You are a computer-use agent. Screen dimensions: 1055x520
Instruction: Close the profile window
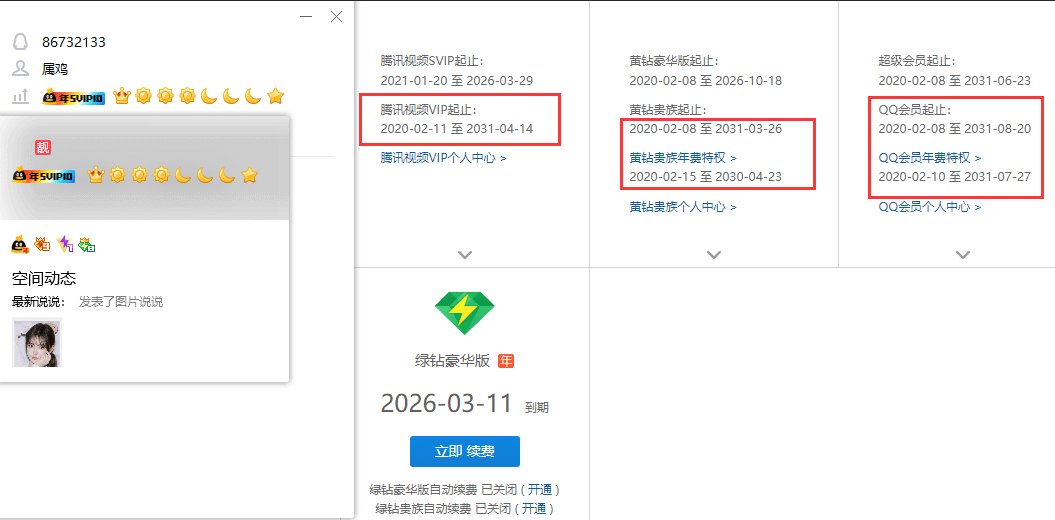pyautogui.click(x=336, y=17)
